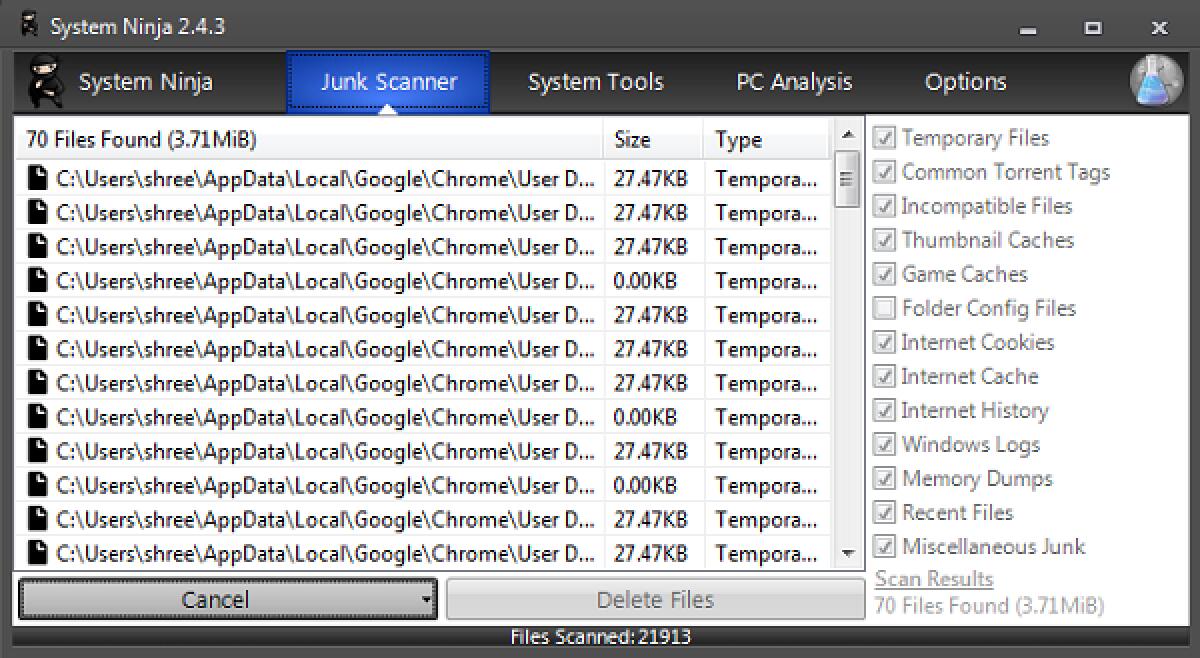Open the PC Analysis tab
The width and height of the screenshot is (1200, 658).
794,82
